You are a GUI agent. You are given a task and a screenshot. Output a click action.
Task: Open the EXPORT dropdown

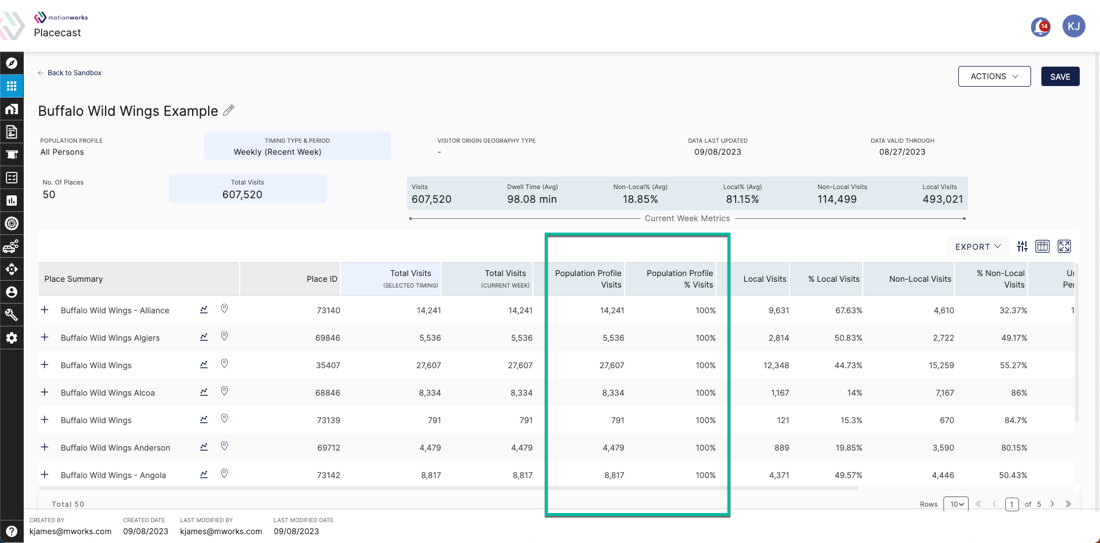[x=978, y=246]
